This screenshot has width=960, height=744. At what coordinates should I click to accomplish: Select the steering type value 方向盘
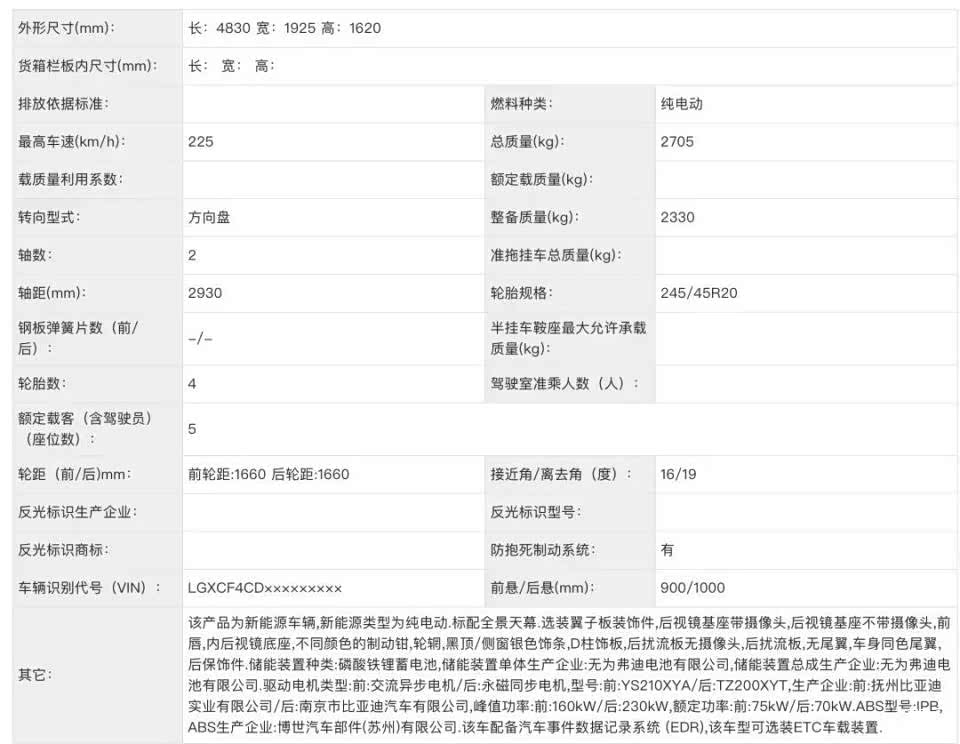(x=209, y=217)
